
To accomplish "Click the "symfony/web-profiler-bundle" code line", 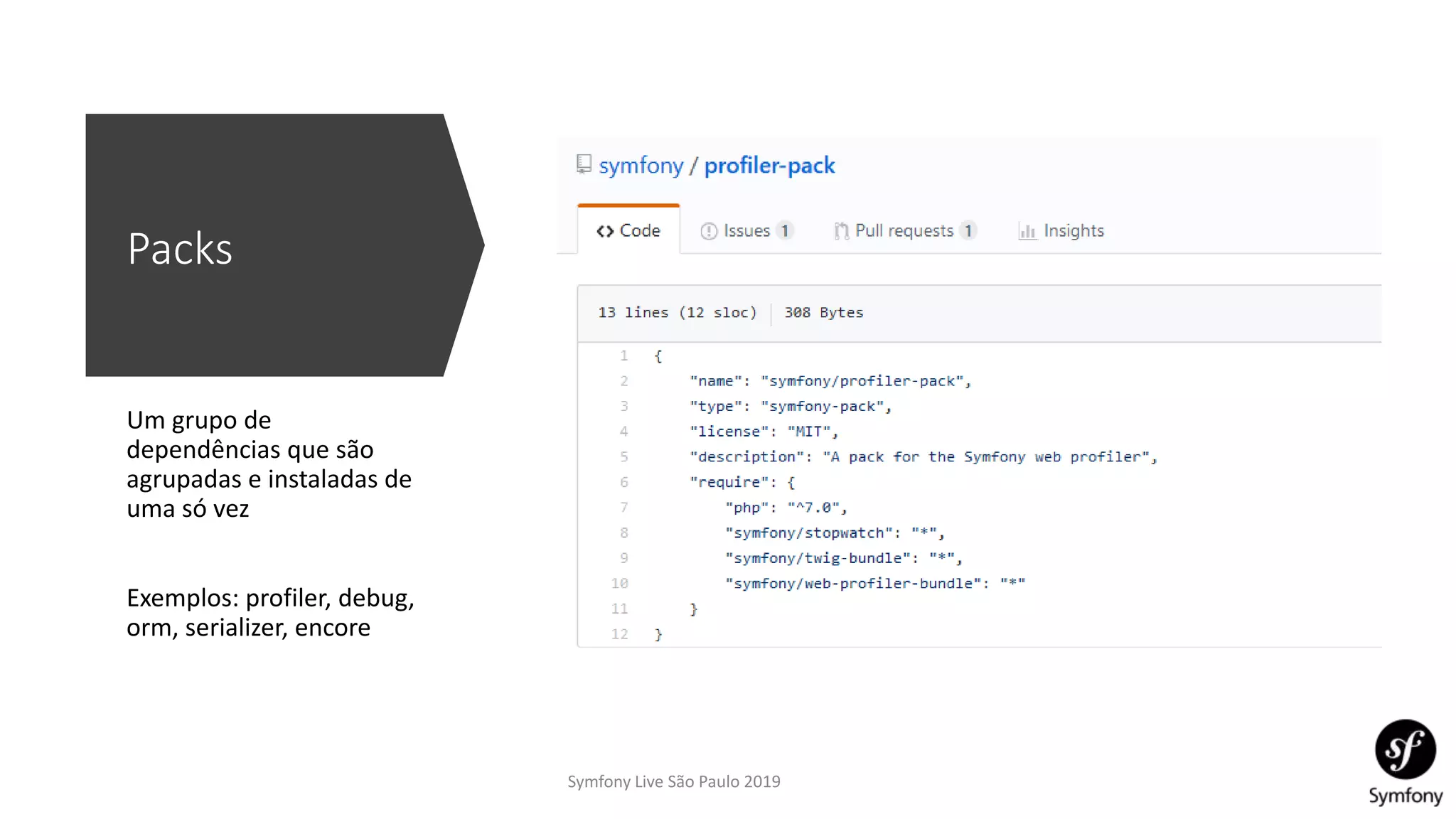I will (x=875, y=583).
